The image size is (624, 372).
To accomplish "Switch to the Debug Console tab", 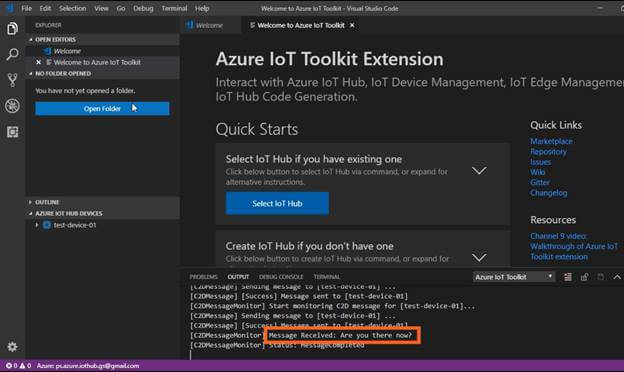I will point(281,277).
